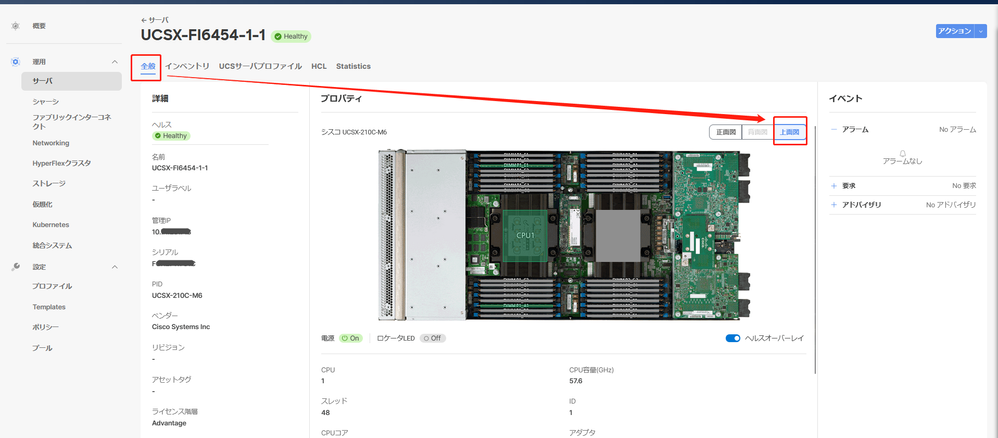The image size is (998, 438).
Task: Click the スレッド value 48
Action: pos(326,412)
